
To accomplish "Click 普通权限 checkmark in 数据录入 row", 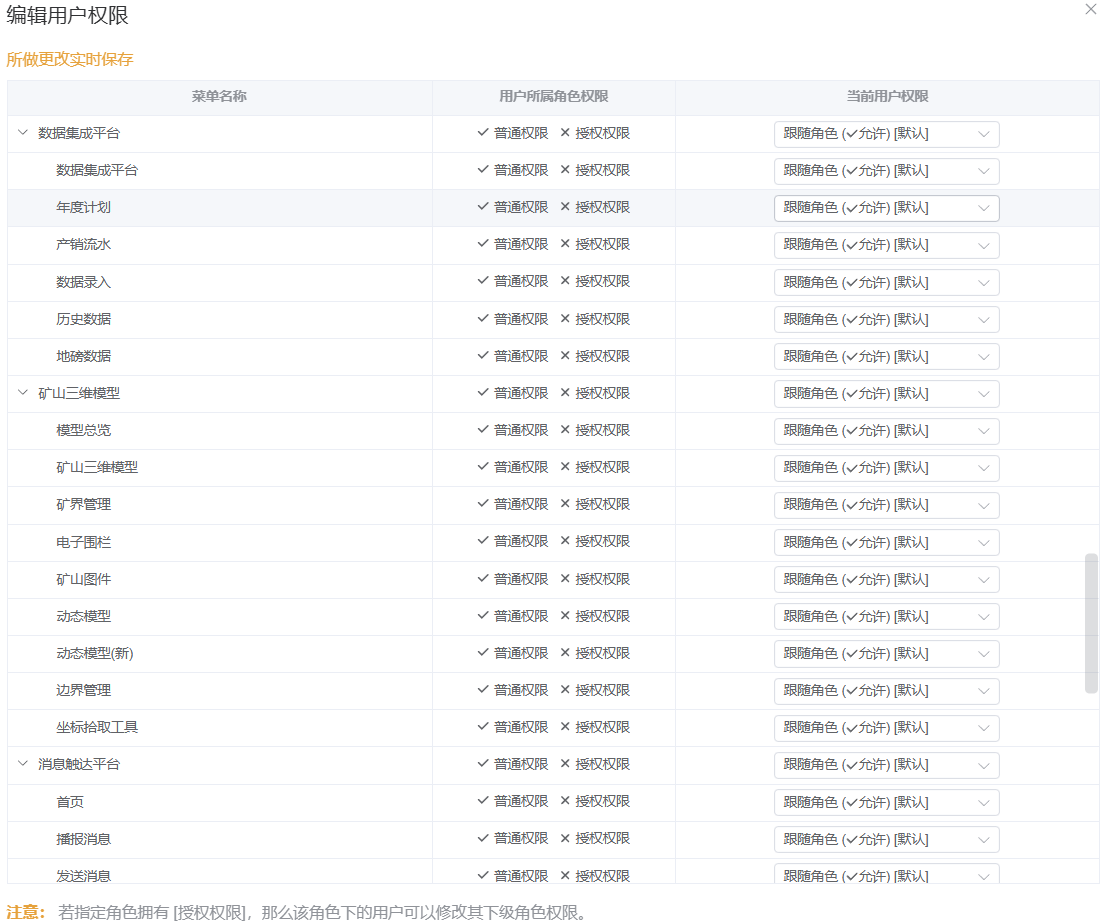I will (x=483, y=281).
